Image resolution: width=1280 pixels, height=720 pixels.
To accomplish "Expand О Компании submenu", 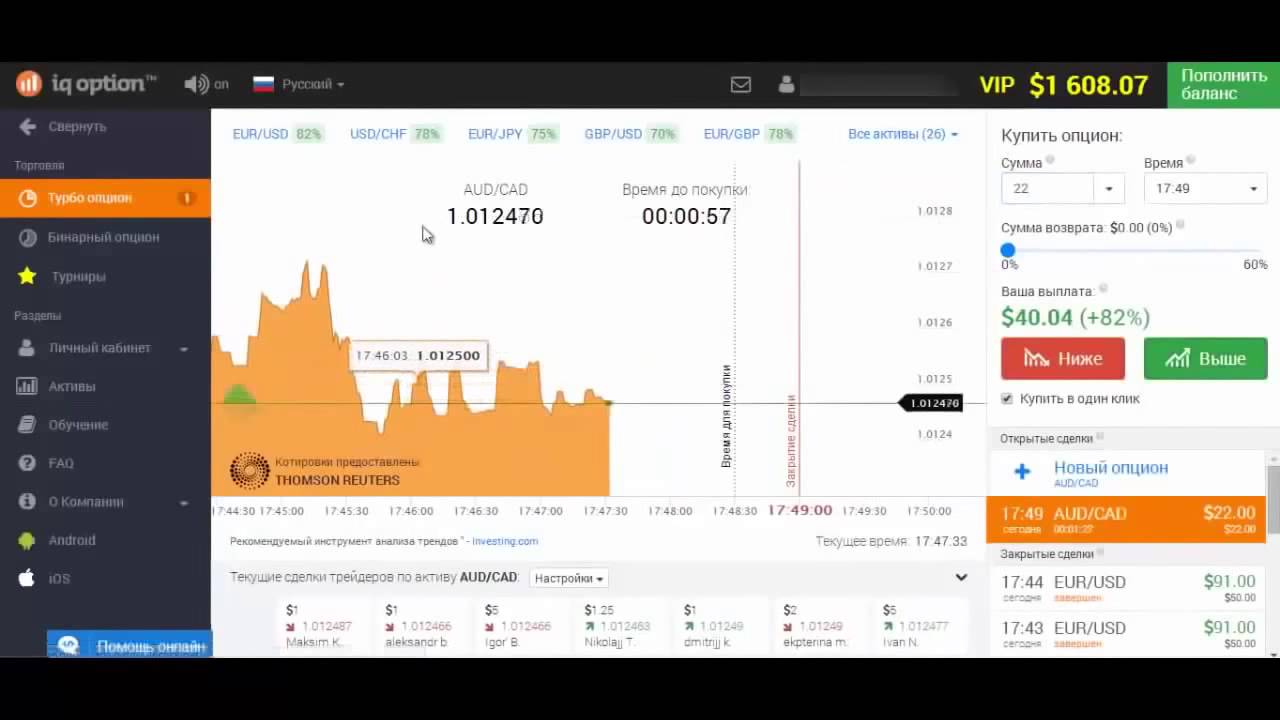I will (105, 502).
